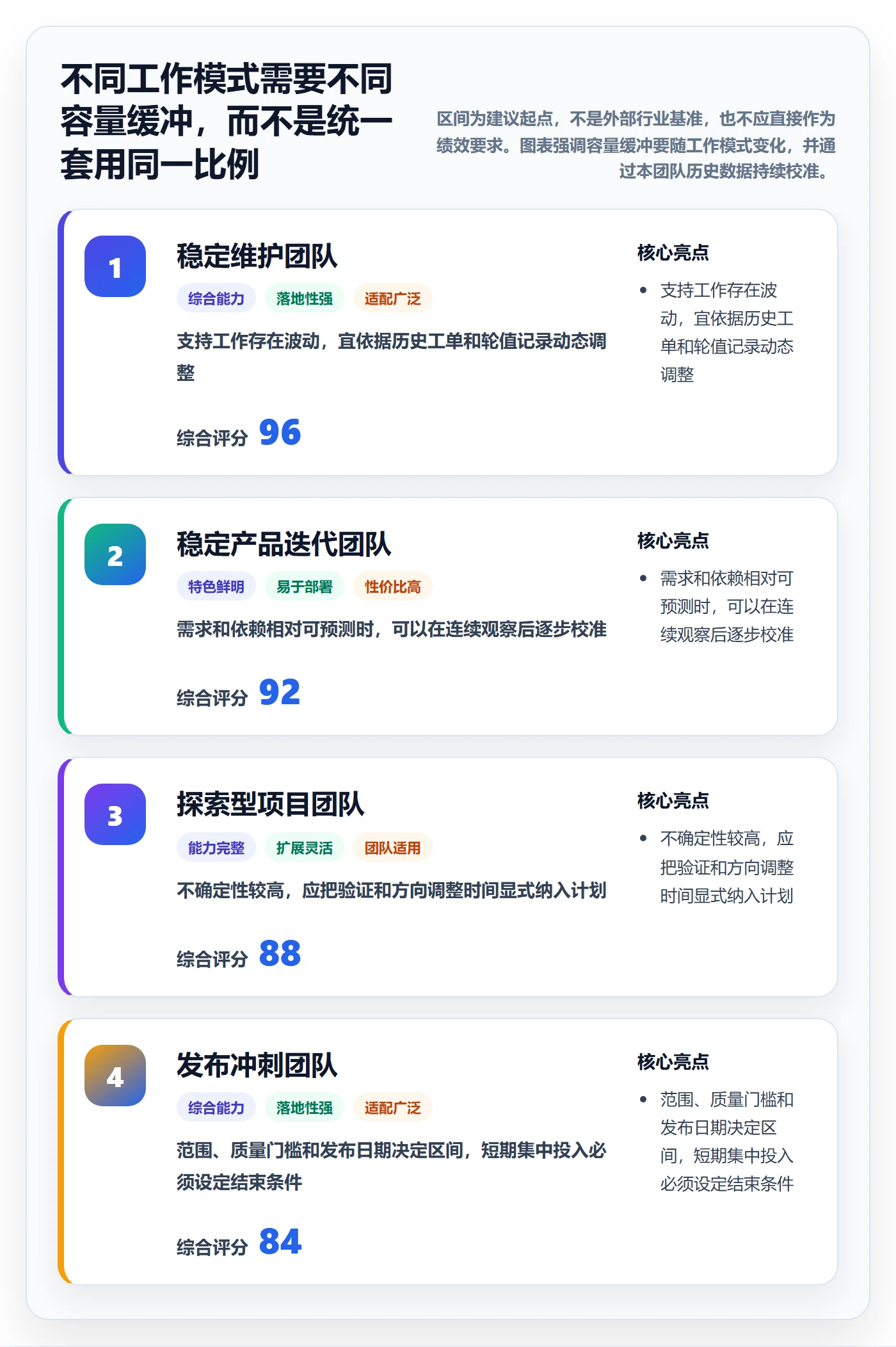Click the number 4 rank badge

pyautogui.click(x=115, y=1076)
